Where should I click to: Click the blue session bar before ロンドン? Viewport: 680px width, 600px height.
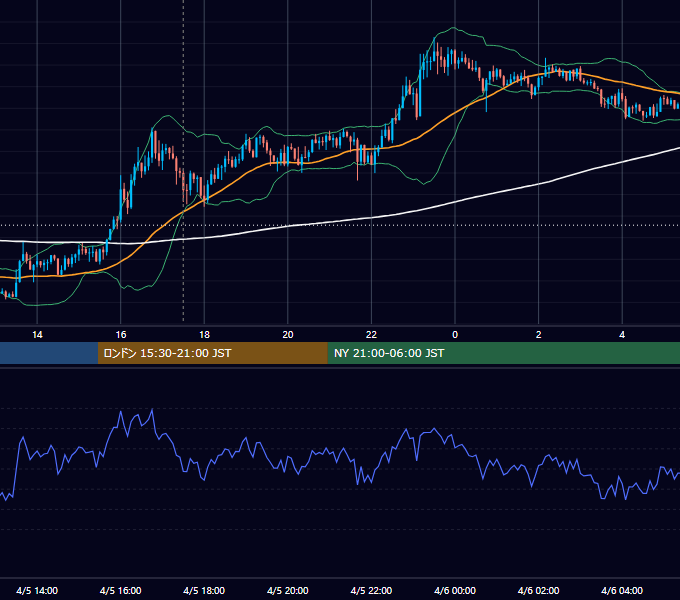[x=49, y=353]
